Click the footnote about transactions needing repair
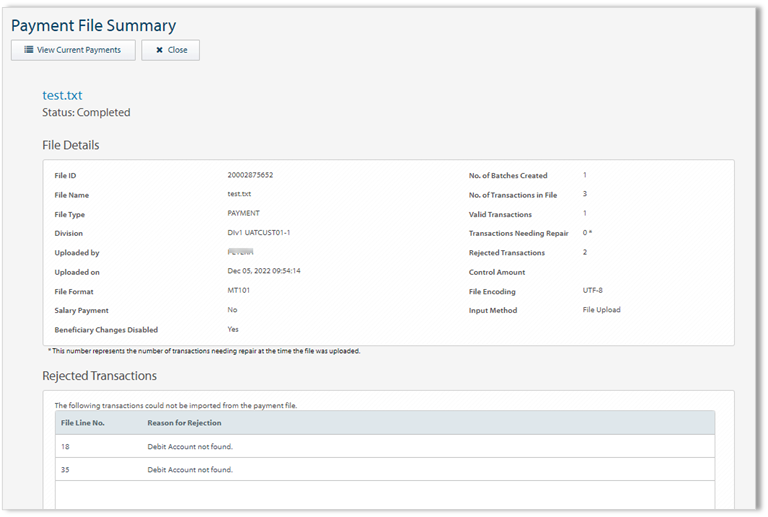The width and height of the screenshot is (768, 517). tap(204, 351)
